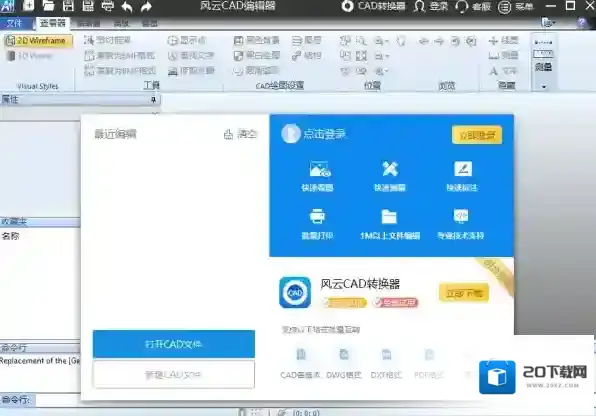596x416 pixels.
Task: Clear recent edits with 清空
Action: [x=241, y=134]
